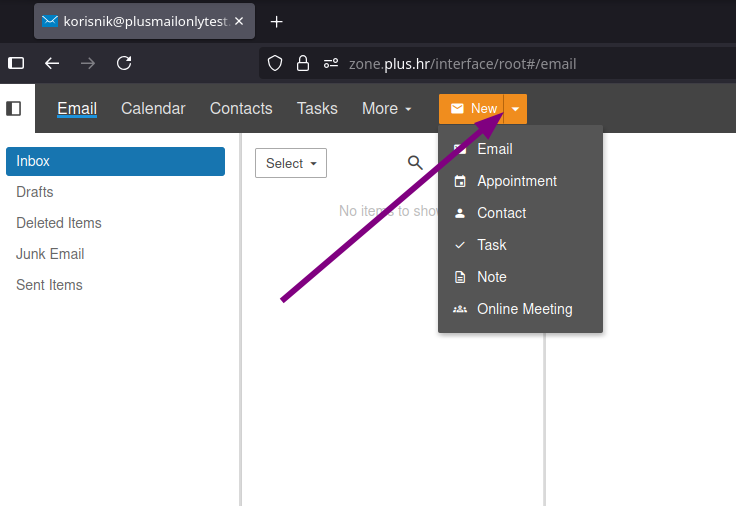Image resolution: width=736 pixels, height=506 pixels.
Task: Click the padlock site security icon
Action: point(303,64)
